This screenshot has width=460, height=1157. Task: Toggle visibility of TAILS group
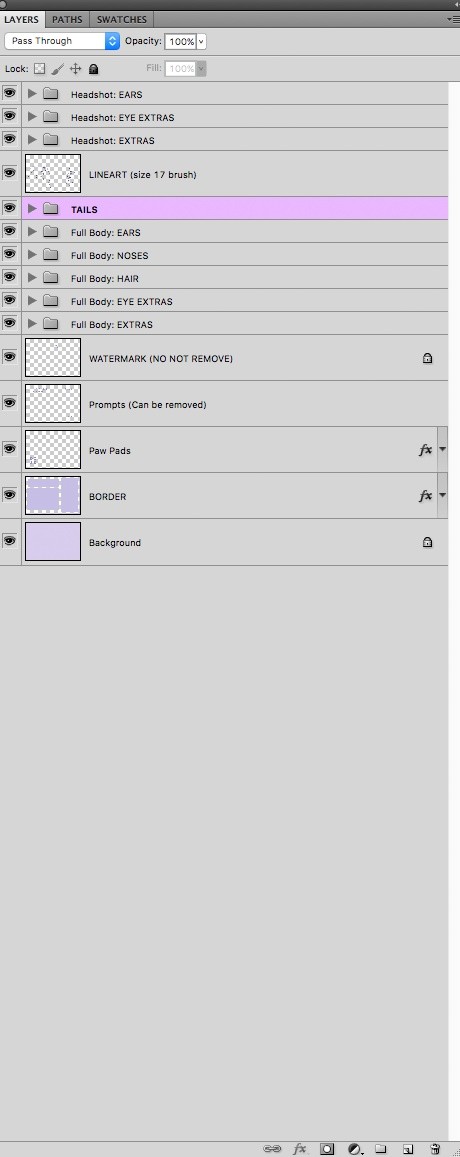click(x=10, y=208)
